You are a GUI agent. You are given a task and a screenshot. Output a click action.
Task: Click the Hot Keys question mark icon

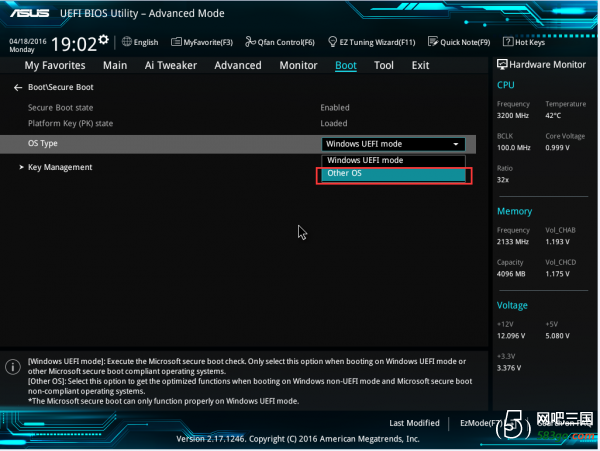[x=508, y=41]
